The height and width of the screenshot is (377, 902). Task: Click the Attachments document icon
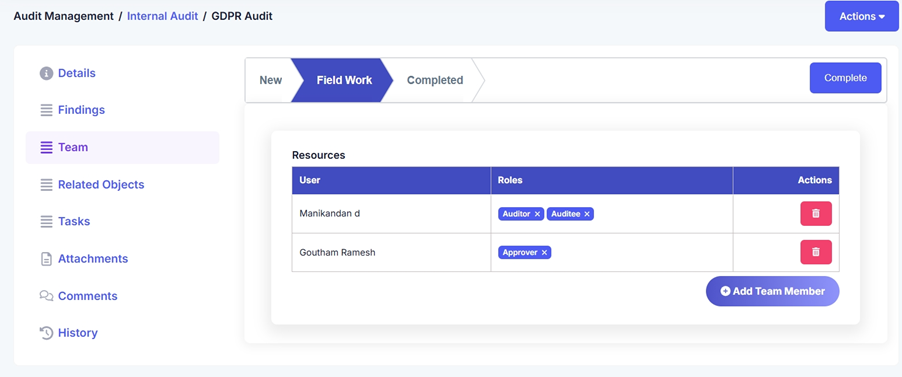tap(46, 259)
